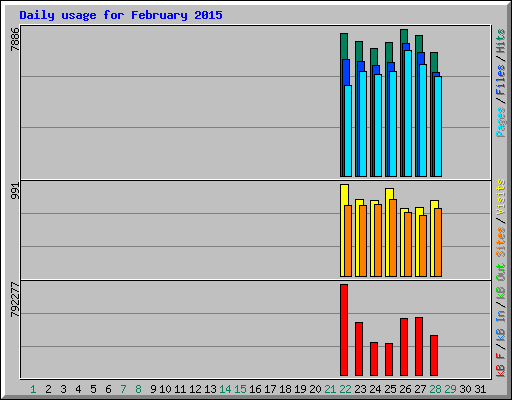
Task: Click day 26 on the x-axis
Action: (x=405, y=389)
